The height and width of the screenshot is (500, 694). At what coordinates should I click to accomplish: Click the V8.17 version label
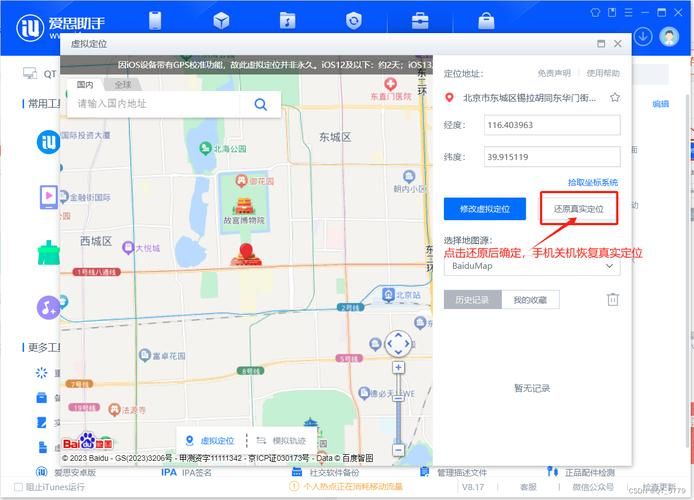[473, 487]
